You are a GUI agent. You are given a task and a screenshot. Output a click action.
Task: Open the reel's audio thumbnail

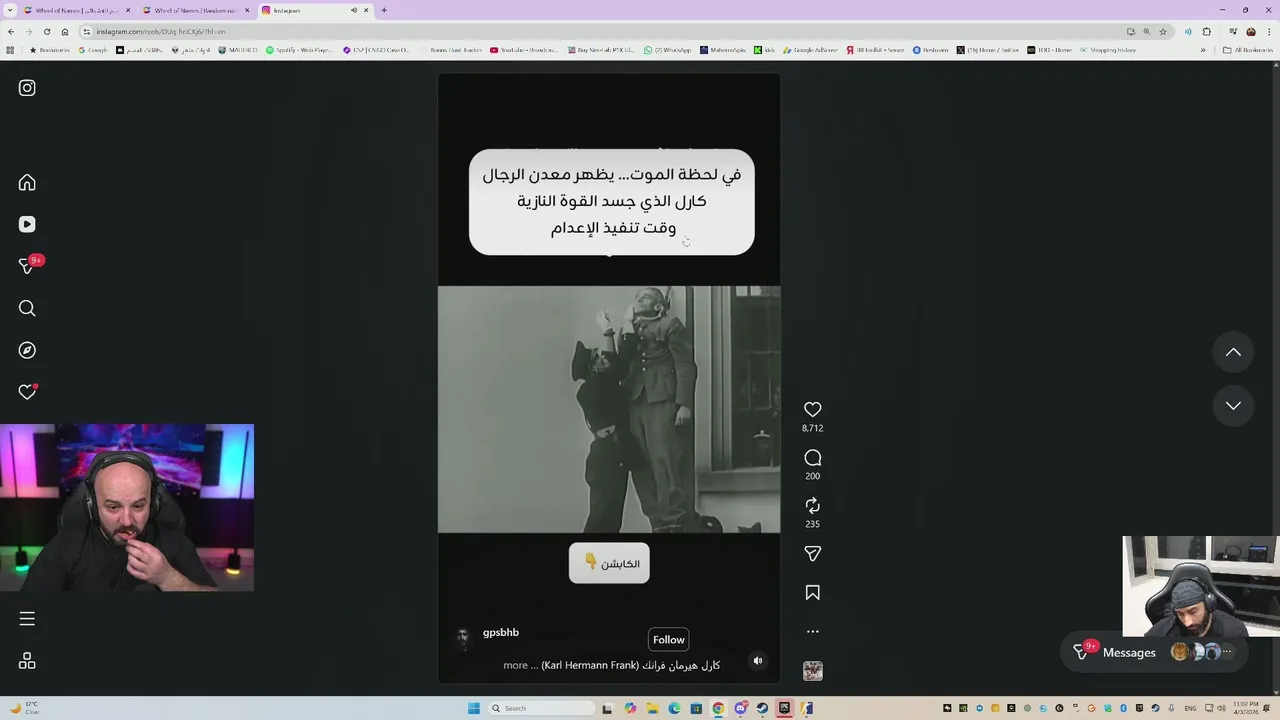tap(812, 671)
